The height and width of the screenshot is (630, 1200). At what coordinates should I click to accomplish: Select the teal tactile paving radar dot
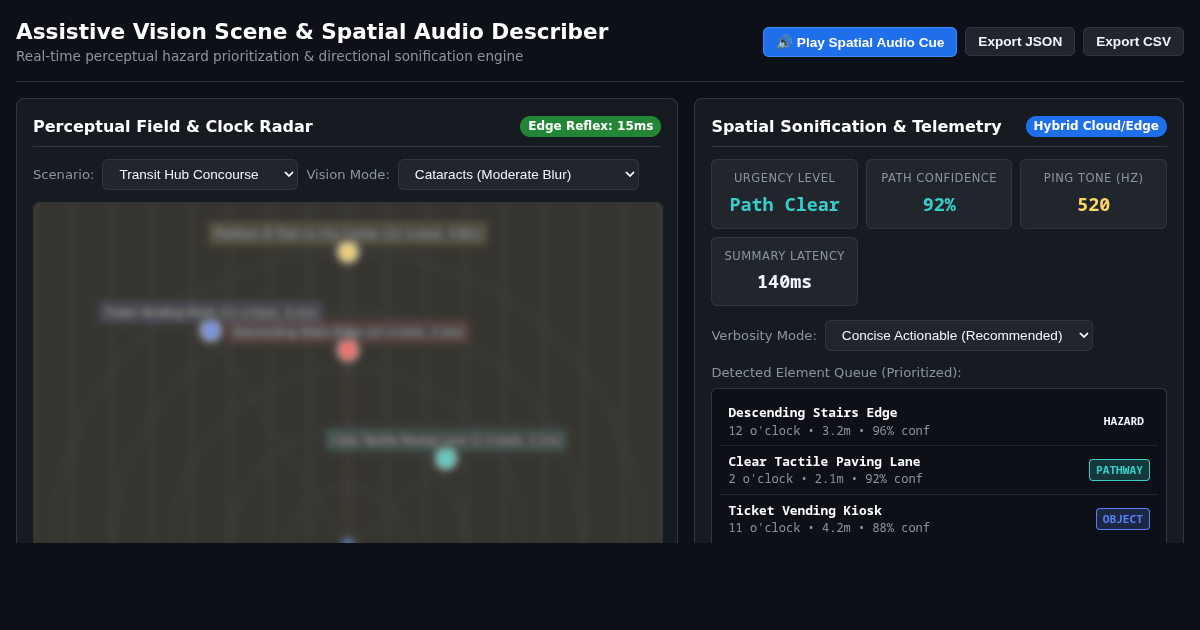pos(446,458)
